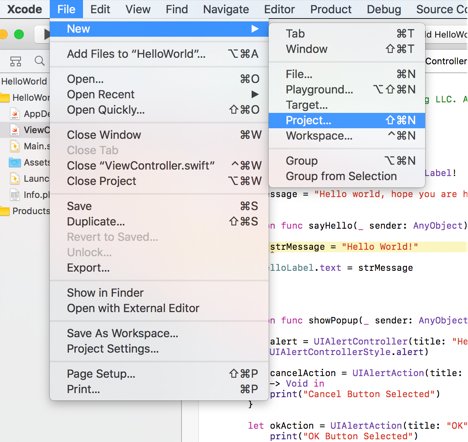This screenshot has width=468, height=442.
Task: Expand the Open Recent submenu
Action: pos(159,94)
